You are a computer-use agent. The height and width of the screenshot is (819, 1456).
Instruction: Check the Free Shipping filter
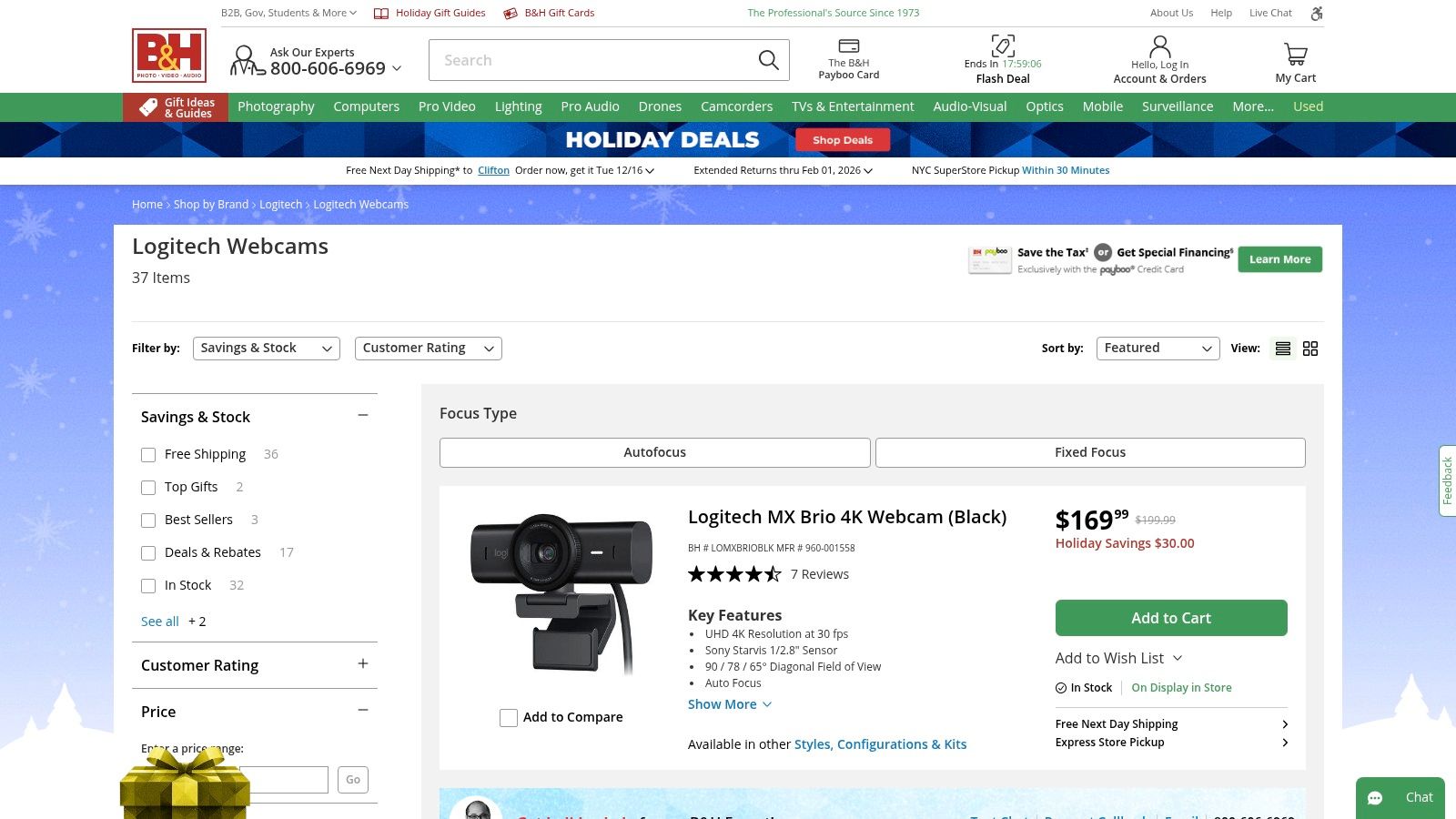[148, 454]
